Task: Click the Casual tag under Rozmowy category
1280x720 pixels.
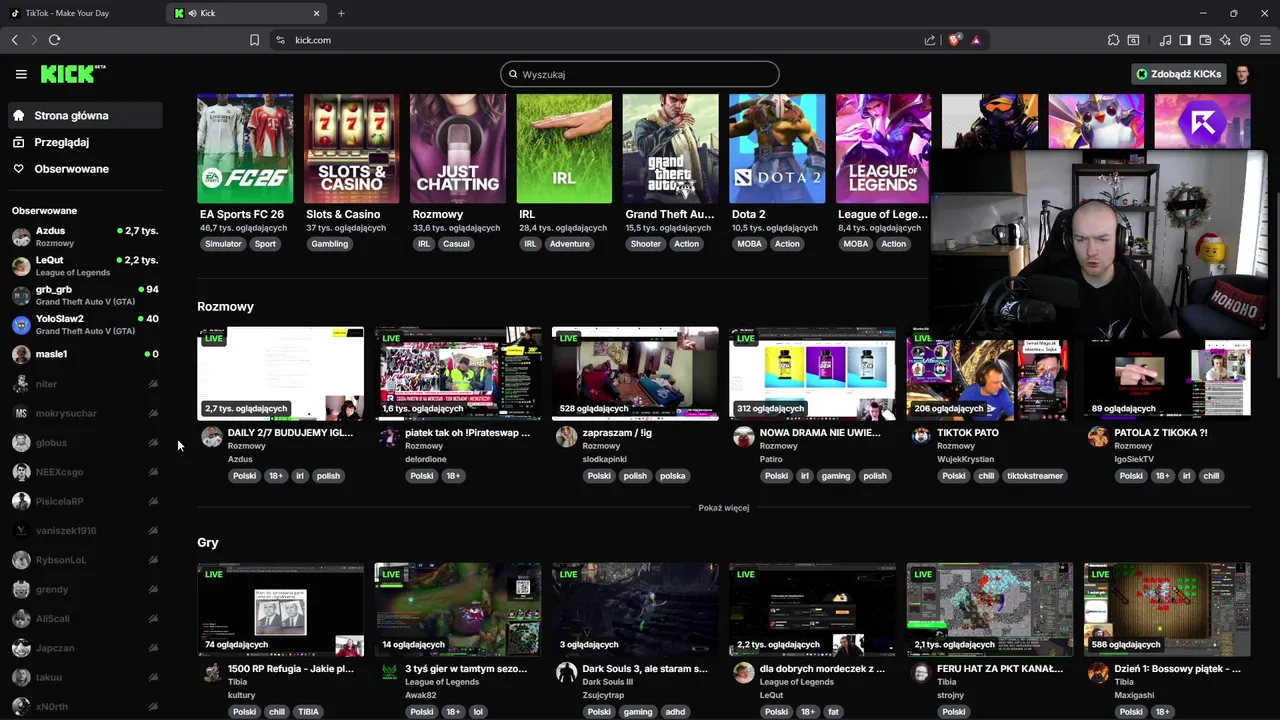Action: tap(456, 244)
